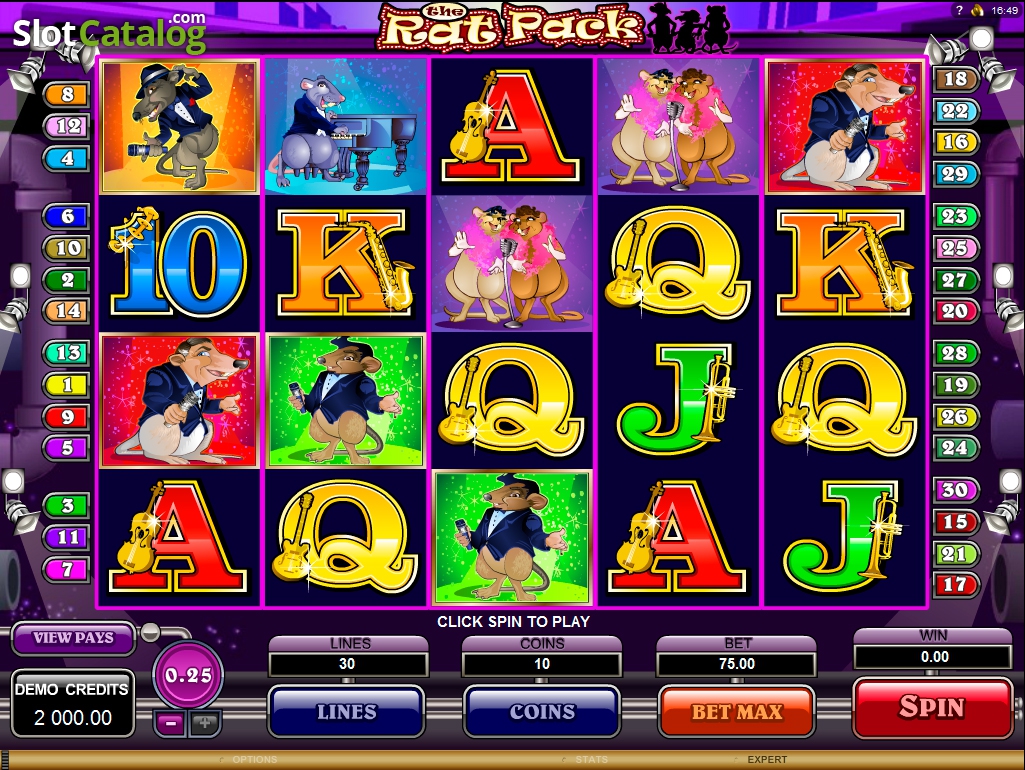Click the payline 8 indicator
The height and width of the screenshot is (770, 1025).
coord(67,94)
